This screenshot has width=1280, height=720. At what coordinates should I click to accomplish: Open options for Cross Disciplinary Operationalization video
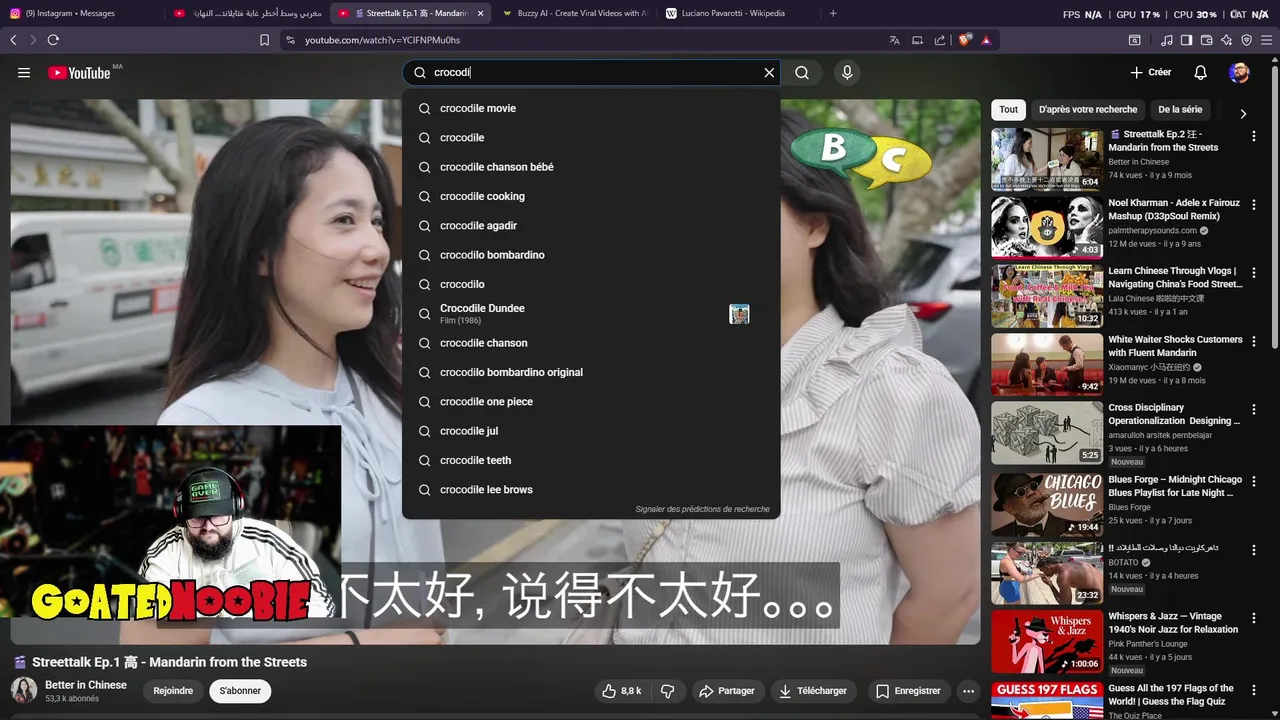coord(1254,410)
